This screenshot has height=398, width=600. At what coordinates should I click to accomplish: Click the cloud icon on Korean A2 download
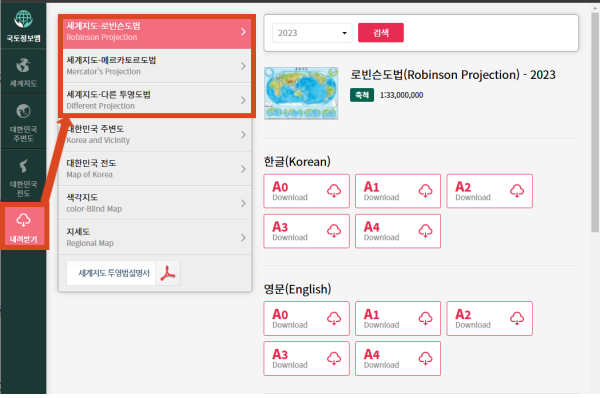[517, 191]
